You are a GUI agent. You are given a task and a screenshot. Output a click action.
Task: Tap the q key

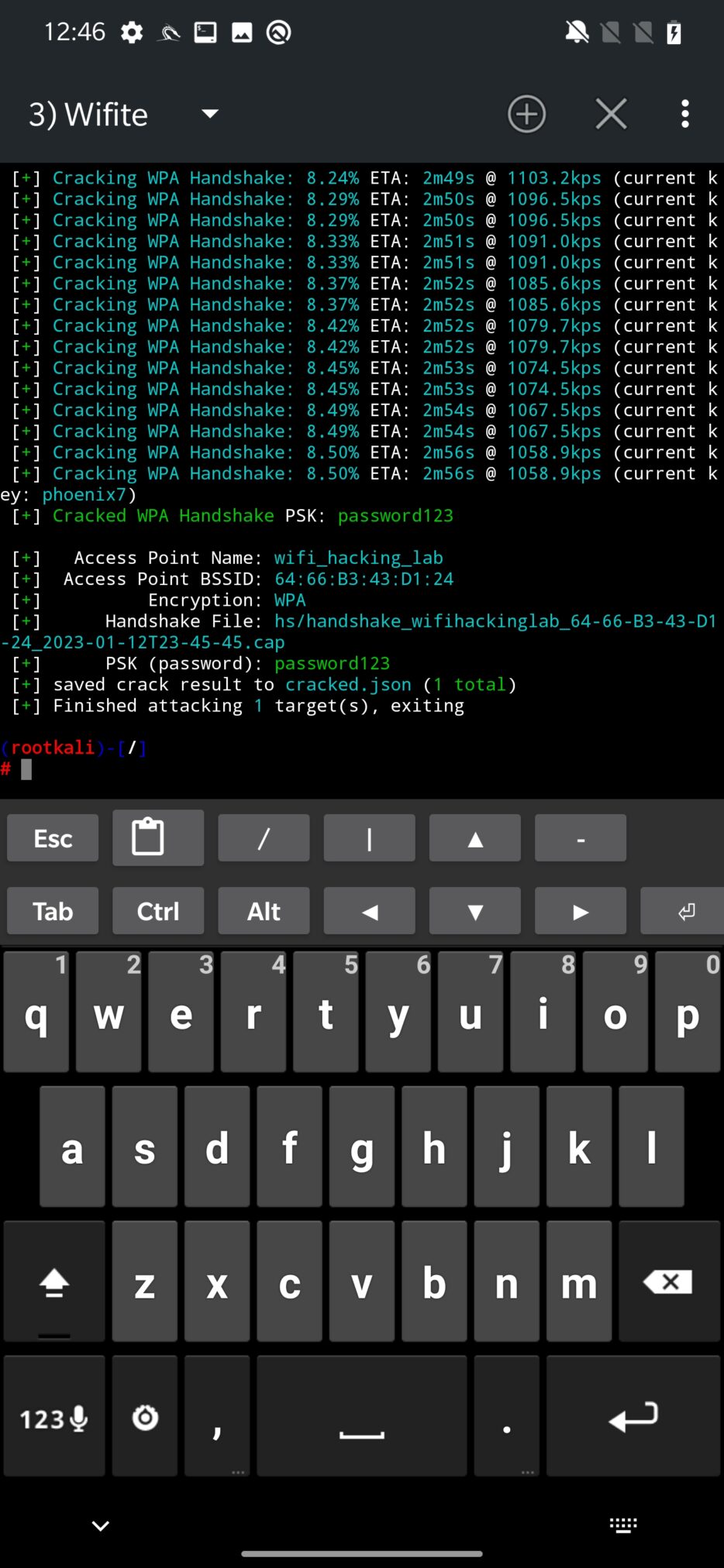36,1012
